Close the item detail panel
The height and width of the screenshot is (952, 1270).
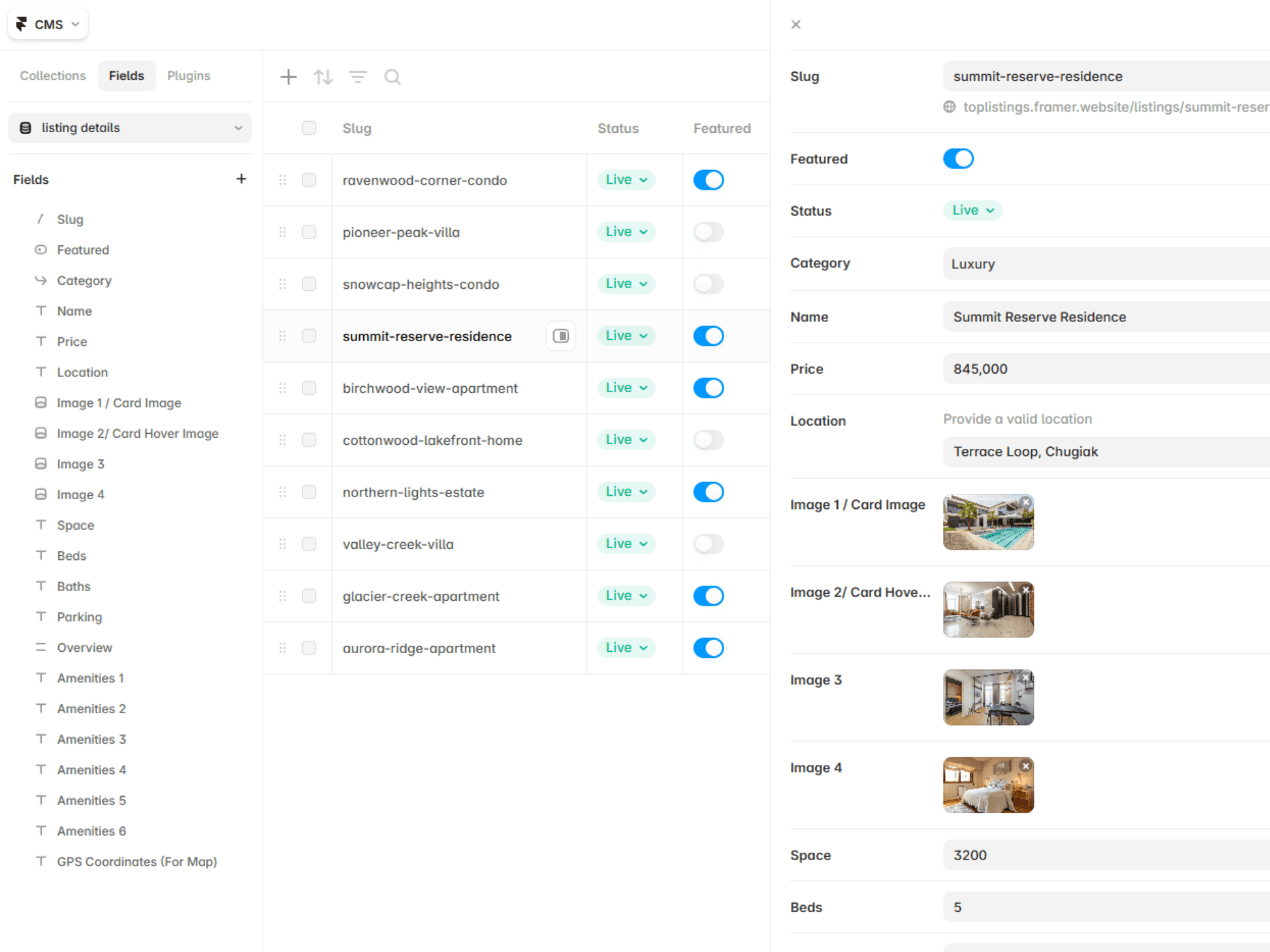click(796, 24)
